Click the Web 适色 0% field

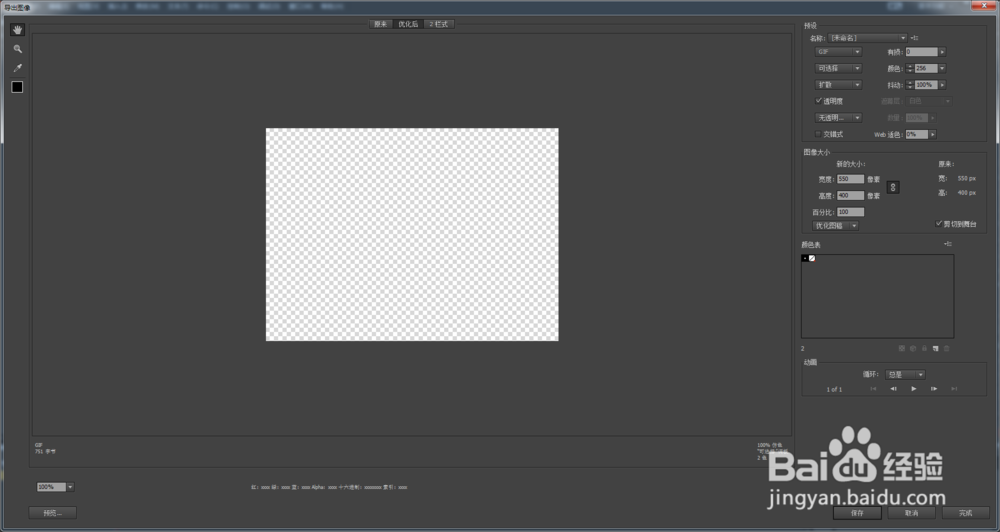[916, 135]
